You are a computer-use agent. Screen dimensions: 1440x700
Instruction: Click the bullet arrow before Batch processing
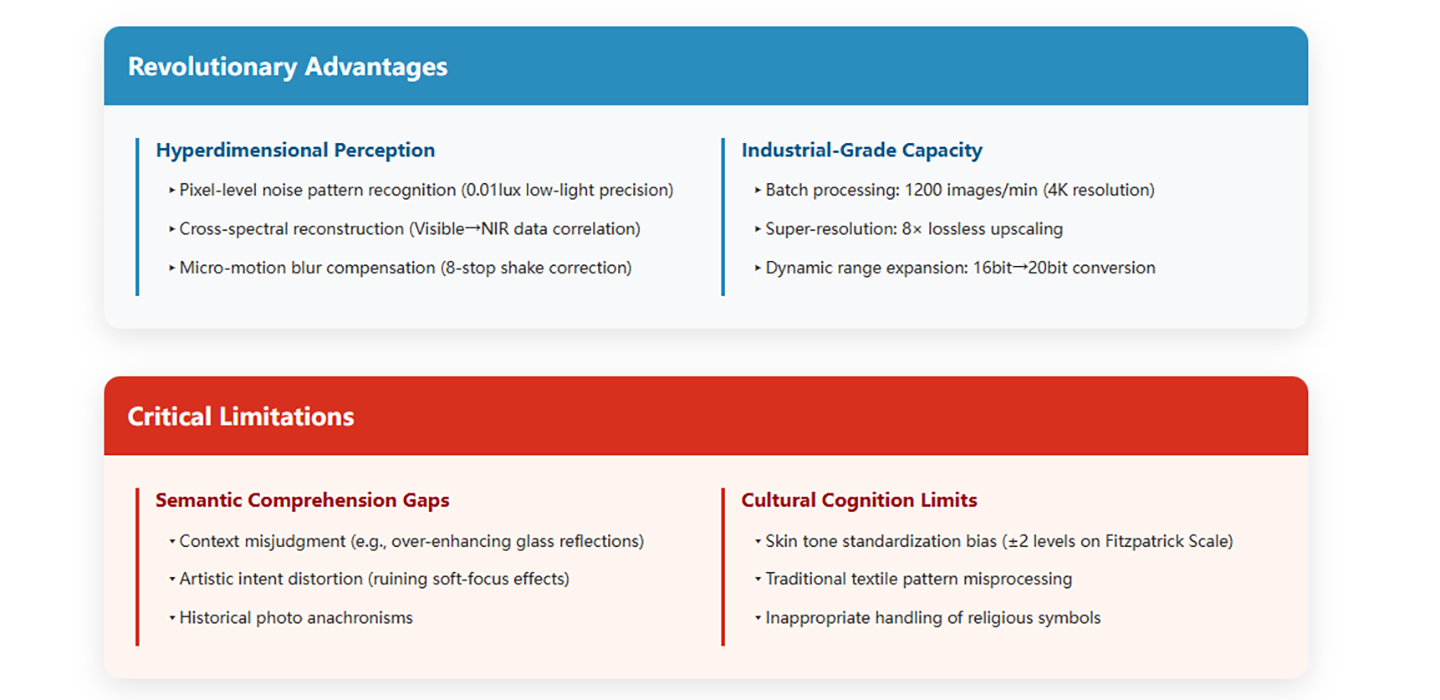tap(758, 190)
